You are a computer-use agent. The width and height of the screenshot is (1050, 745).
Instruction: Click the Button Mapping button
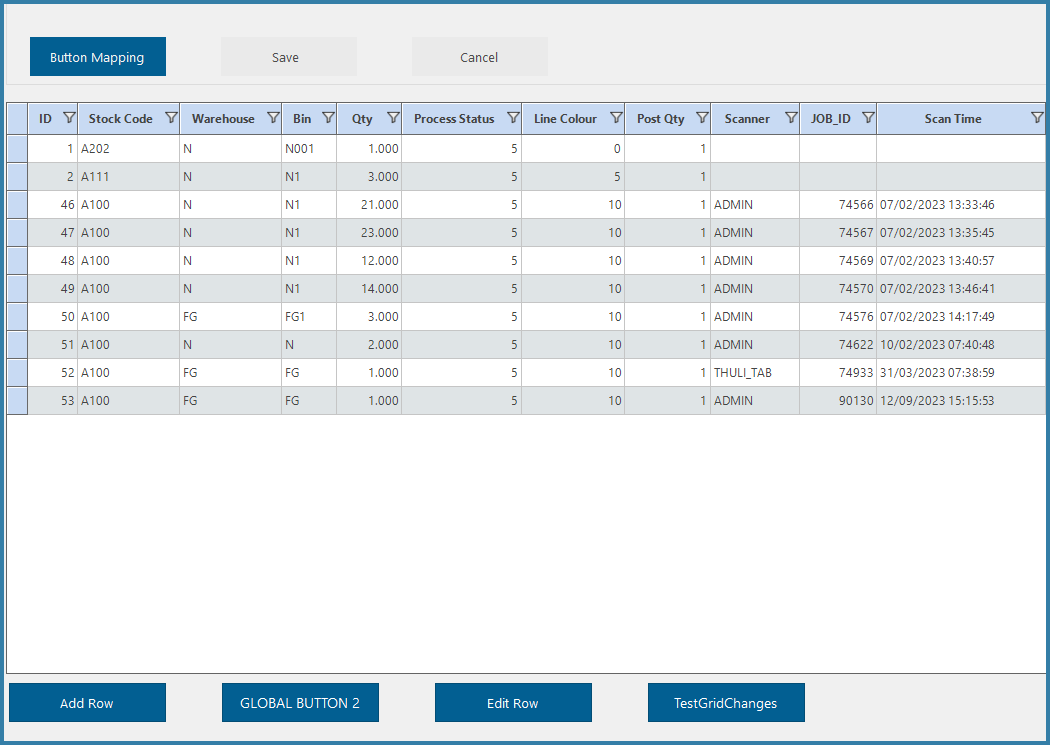tap(98, 57)
